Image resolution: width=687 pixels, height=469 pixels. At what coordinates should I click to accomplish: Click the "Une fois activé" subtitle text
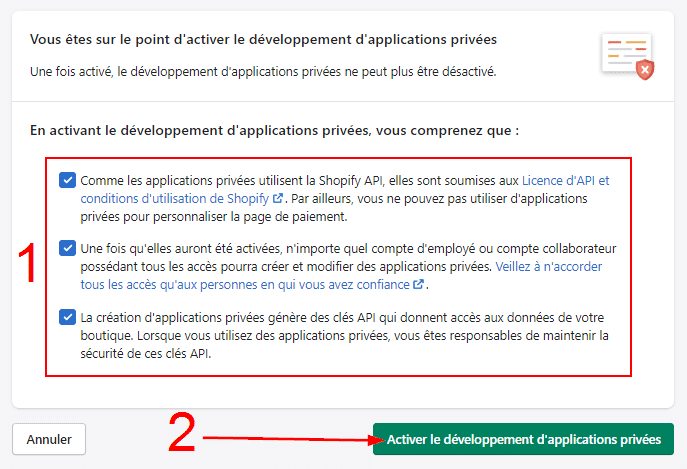pyautogui.click(x=262, y=72)
